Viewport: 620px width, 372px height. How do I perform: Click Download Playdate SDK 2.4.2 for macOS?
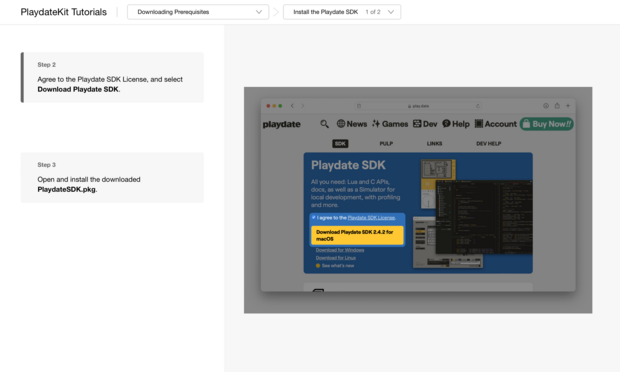(x=357, y=236)
